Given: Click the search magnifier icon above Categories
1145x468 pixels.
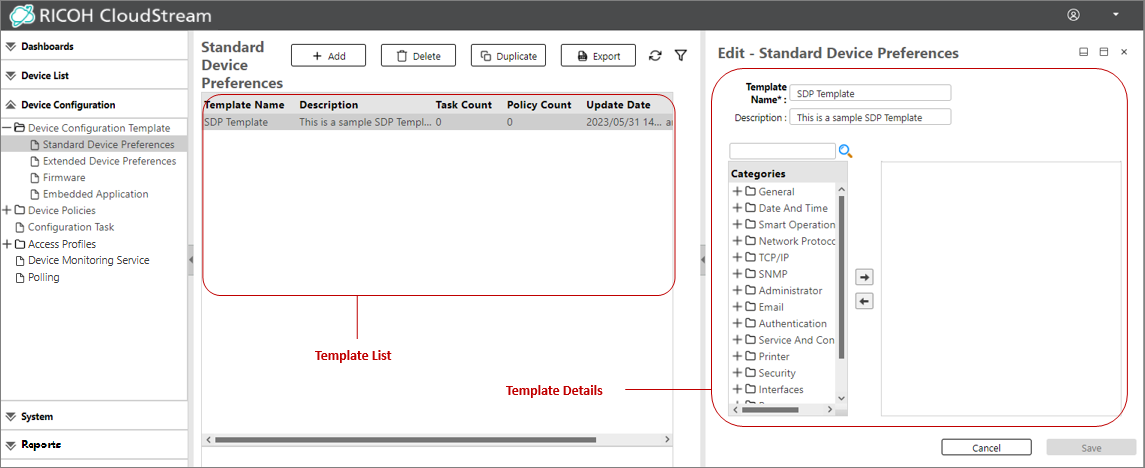Looking at the screenshot, I should coord(846,151).
